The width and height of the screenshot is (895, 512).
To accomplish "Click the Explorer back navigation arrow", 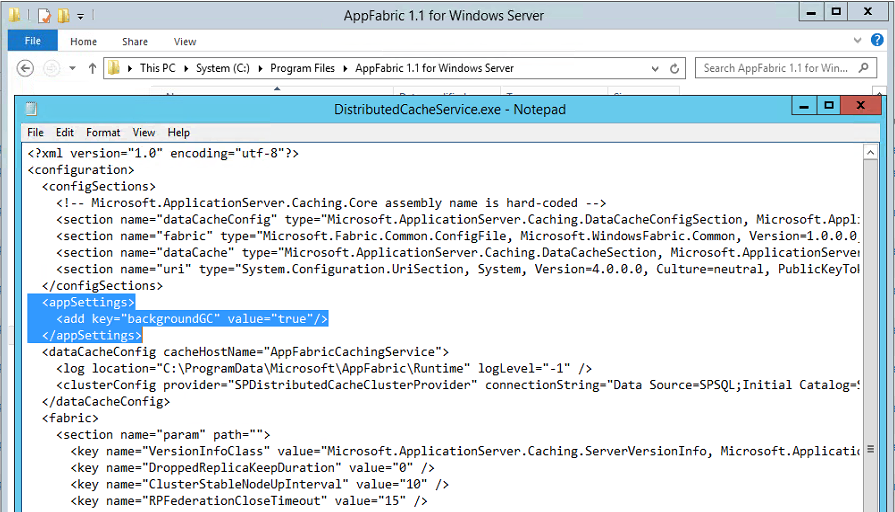I will 25,68.
